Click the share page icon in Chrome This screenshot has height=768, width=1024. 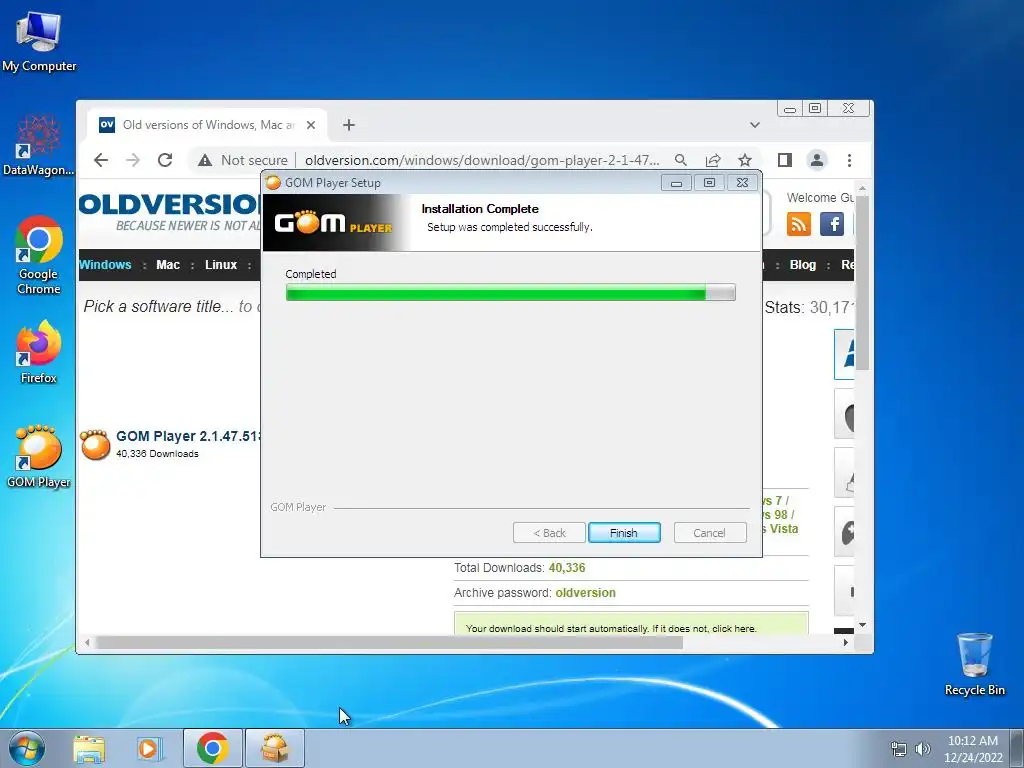tap(712, 160)
